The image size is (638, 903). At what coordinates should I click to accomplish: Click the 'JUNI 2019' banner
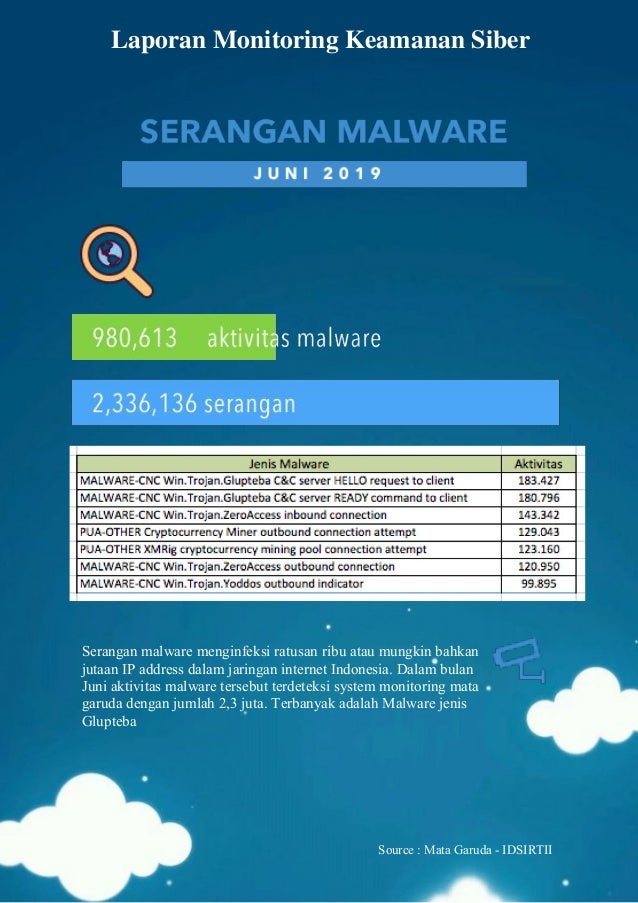[x=324, y=174]
